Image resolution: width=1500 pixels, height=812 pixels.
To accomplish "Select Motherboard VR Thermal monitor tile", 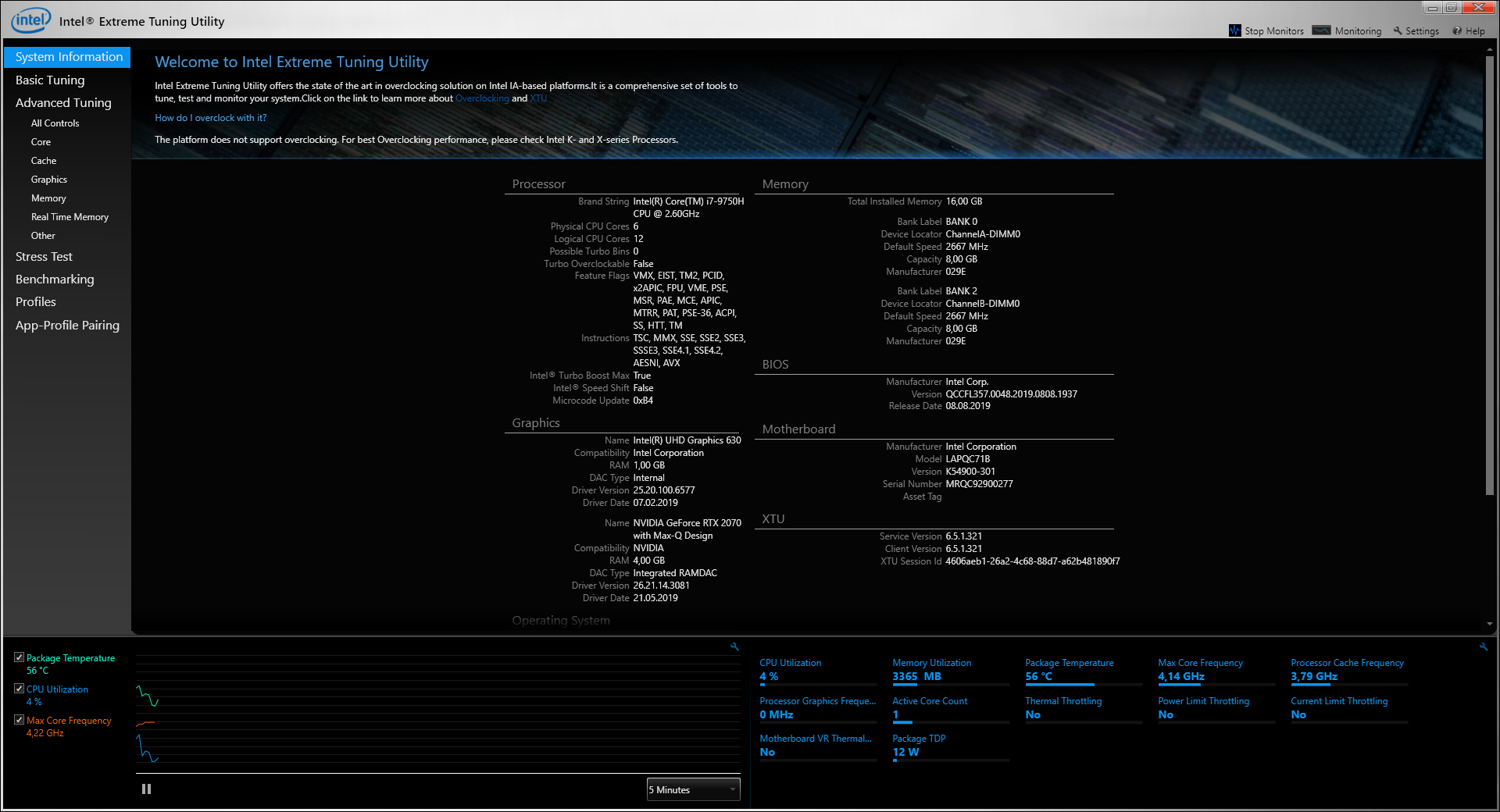I will (x=818, y=746).
